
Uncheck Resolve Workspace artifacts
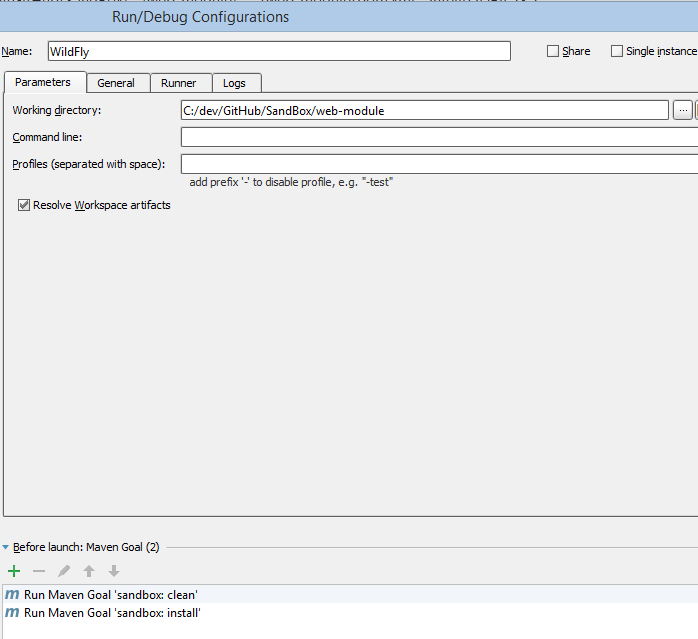[24, 205]
